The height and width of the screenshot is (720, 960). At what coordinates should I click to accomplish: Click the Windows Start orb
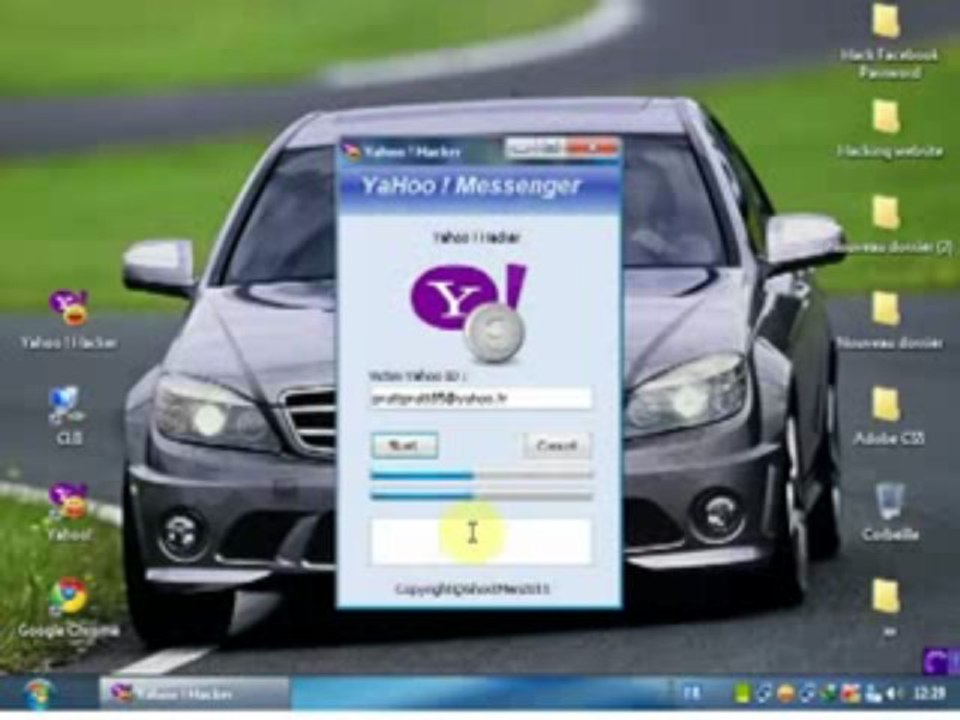click(x=39, y=693)
